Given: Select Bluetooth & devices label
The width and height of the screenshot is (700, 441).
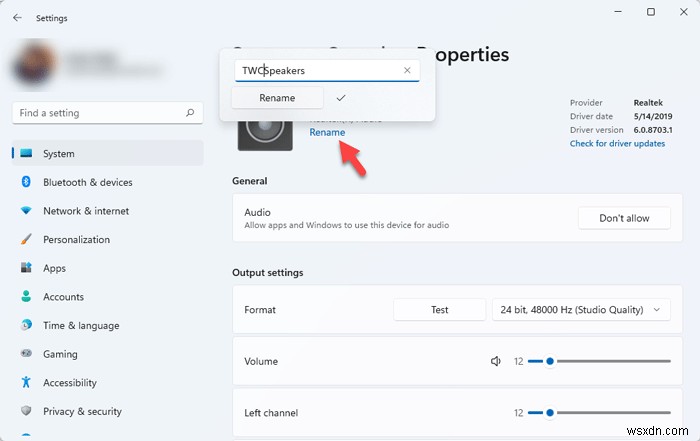Looking at the screenshot, I should pos(88,182).
